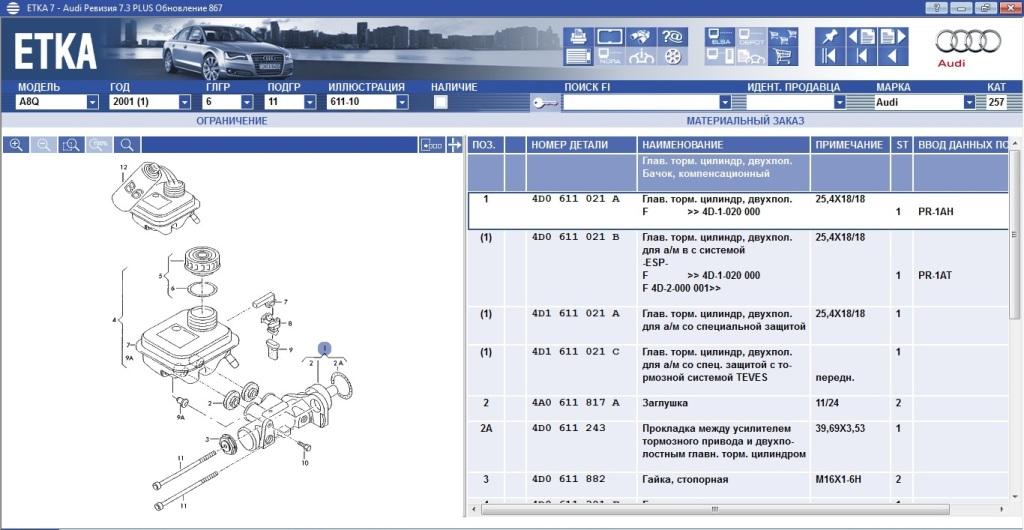Screen dimensions: 1024x530
Task: Expand the ИЛЛЮСТРАЦИЯ dropdown
Action: 402,102
